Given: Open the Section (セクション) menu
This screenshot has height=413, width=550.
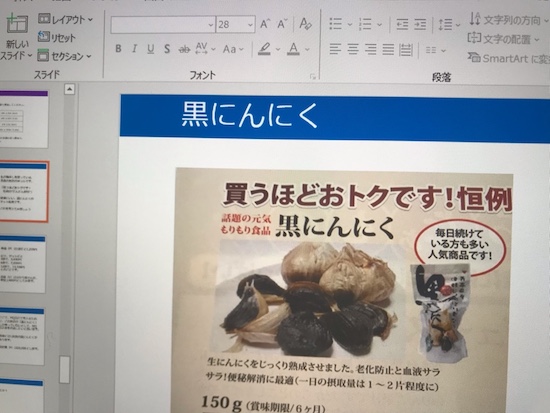Looking at the screenshot, I should pos(65,56).
